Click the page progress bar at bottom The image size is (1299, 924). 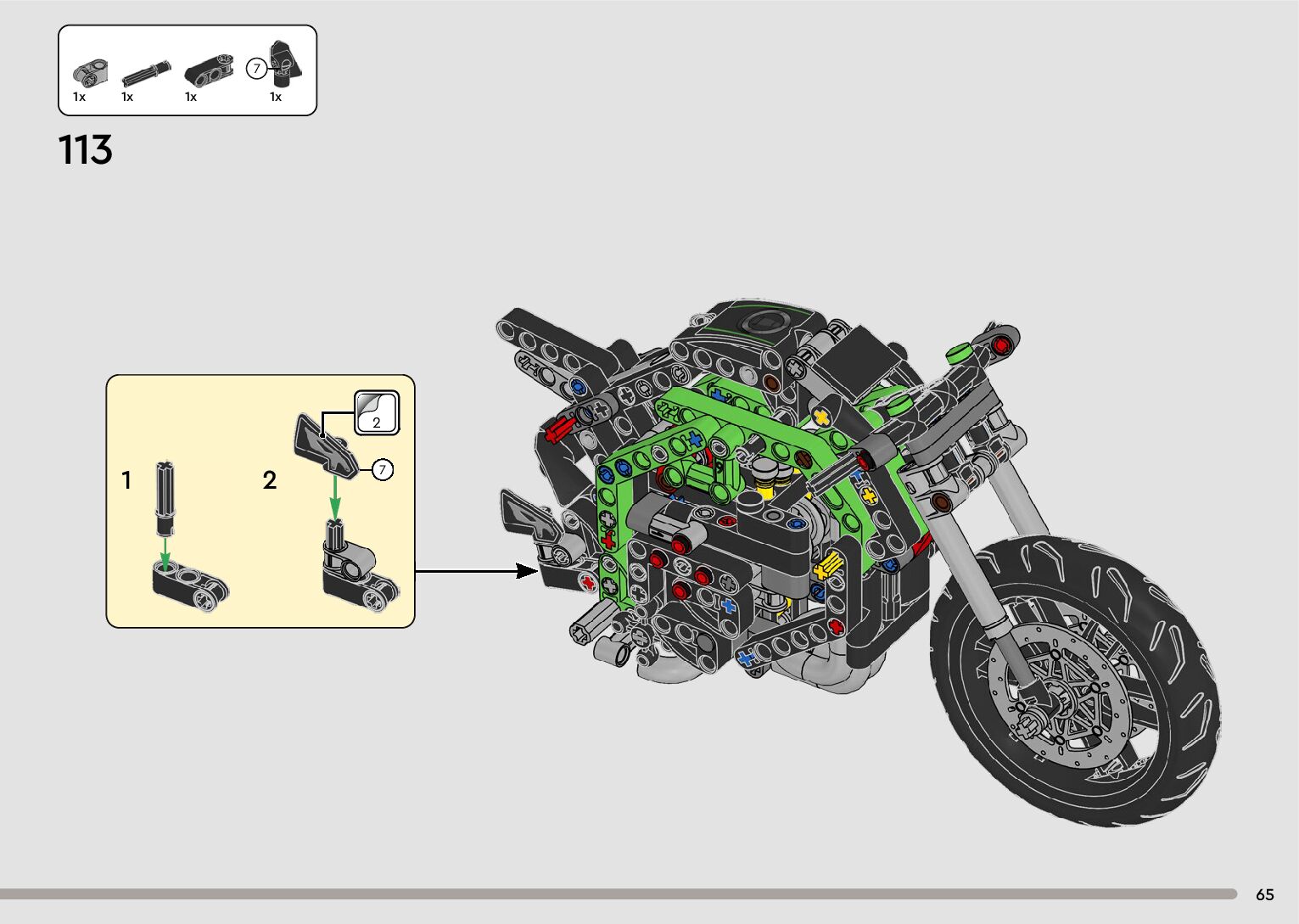tap(618, 893)
